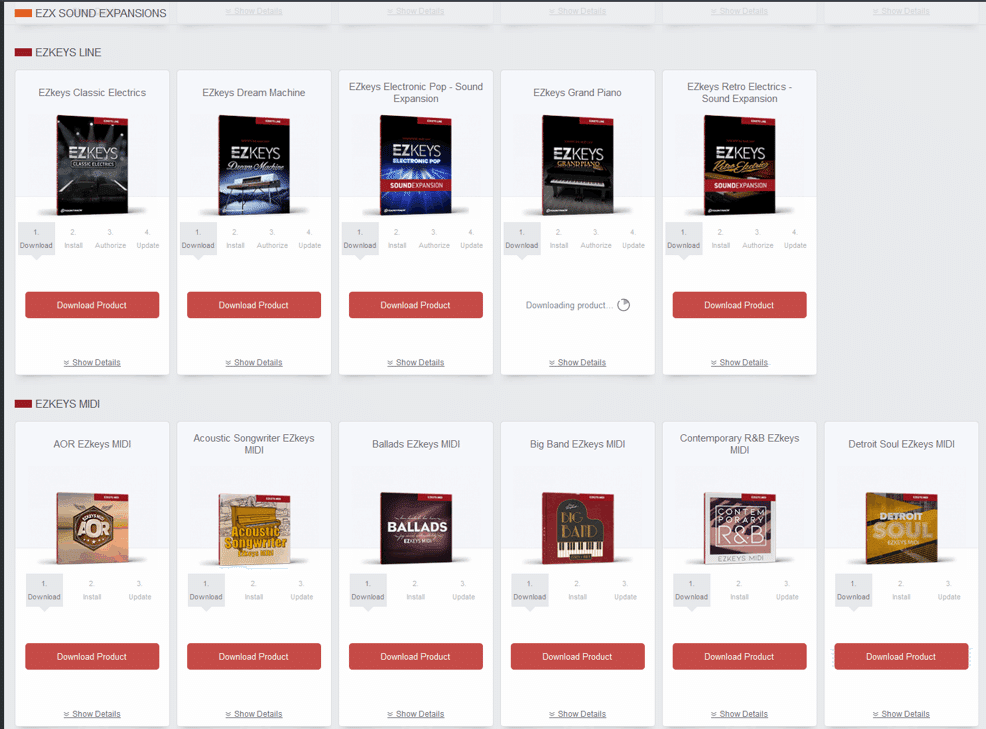Screen dimensions: 986x729
Task: Select Authorize step on EZkeys Grand Piano
Action: [x=596, y=239]
